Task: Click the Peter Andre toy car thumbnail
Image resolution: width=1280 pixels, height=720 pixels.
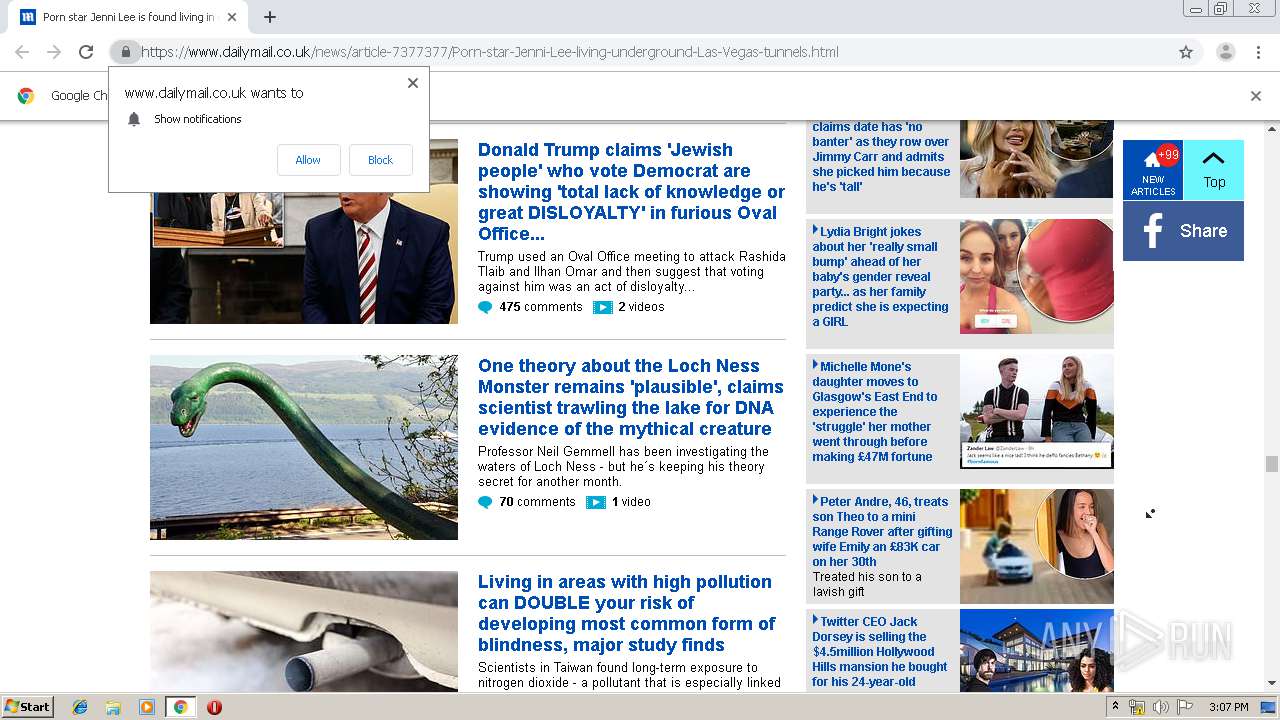Action: pyautogui.click(x=1037, y=546)
